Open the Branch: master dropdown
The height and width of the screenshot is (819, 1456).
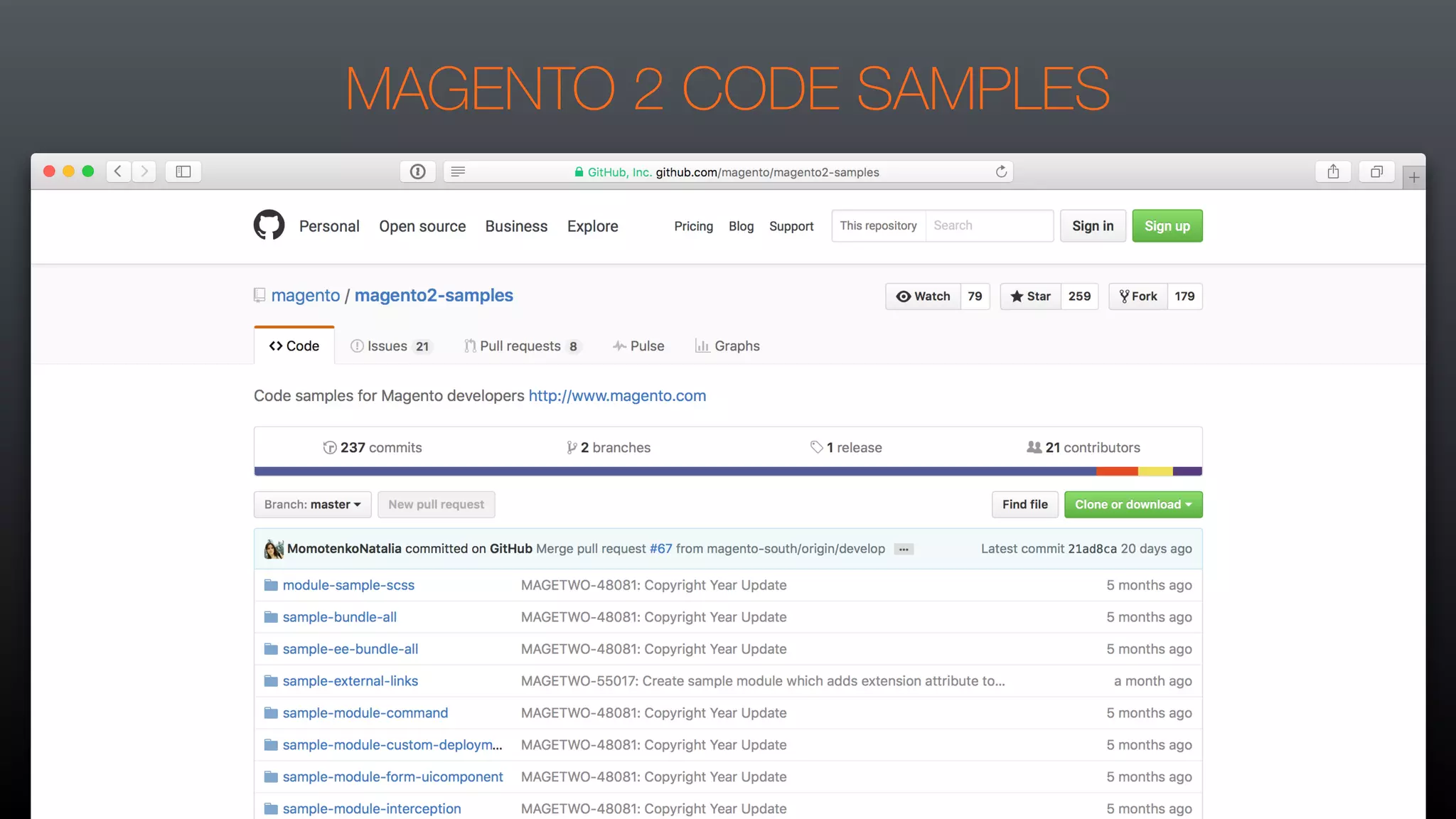click(x=313, y=505)
